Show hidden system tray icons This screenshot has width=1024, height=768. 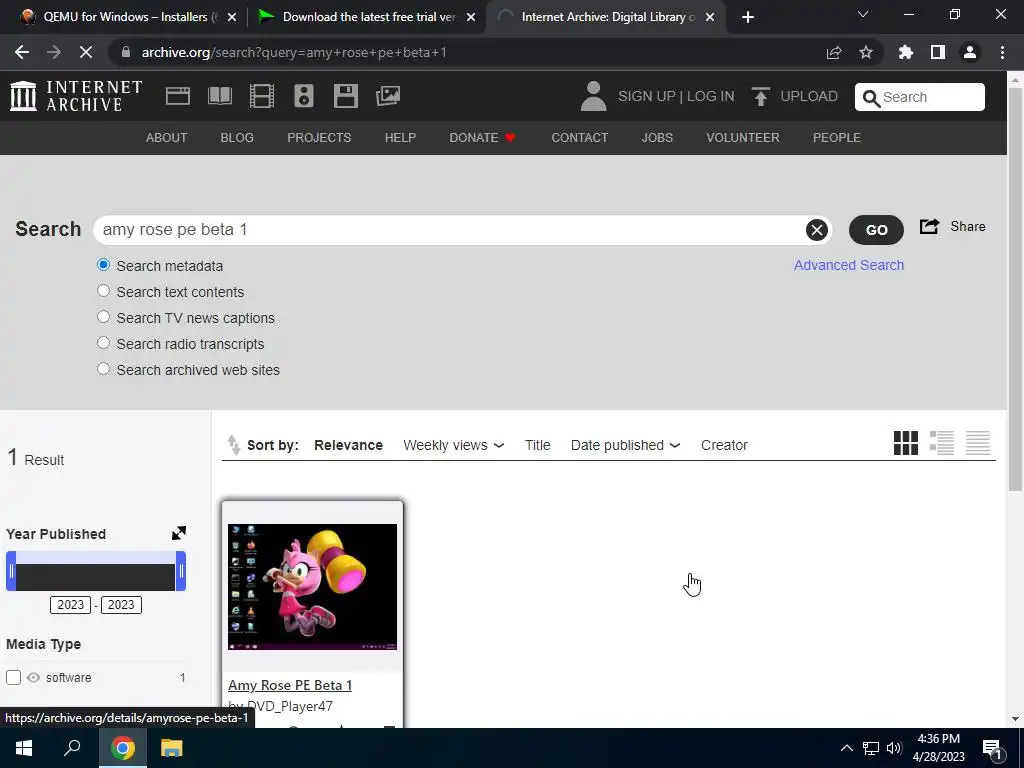[x=846, y=748]
